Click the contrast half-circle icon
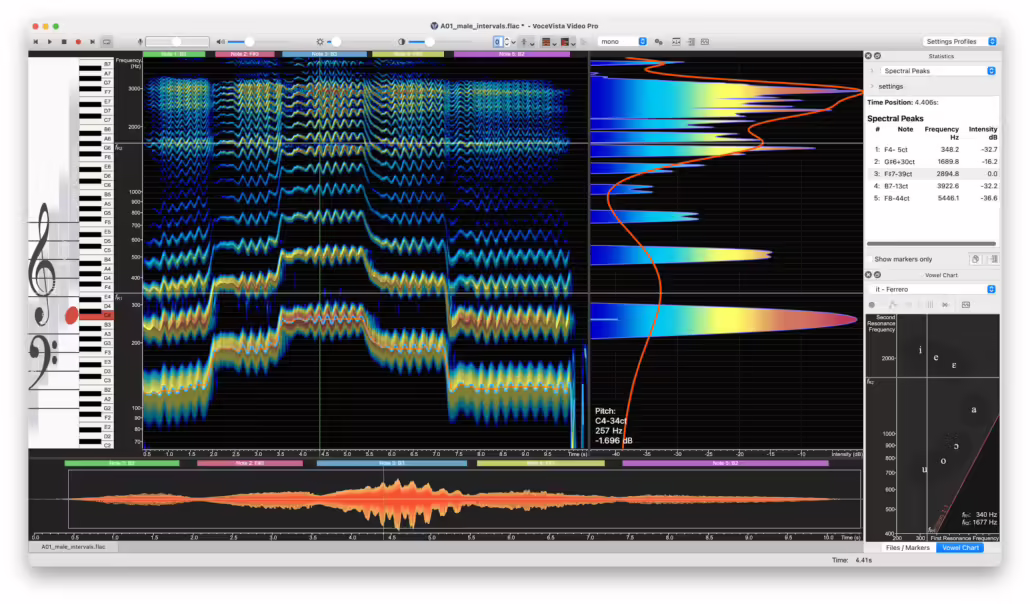This screenshot has height=604, width=1030. (x=401, y=41)
